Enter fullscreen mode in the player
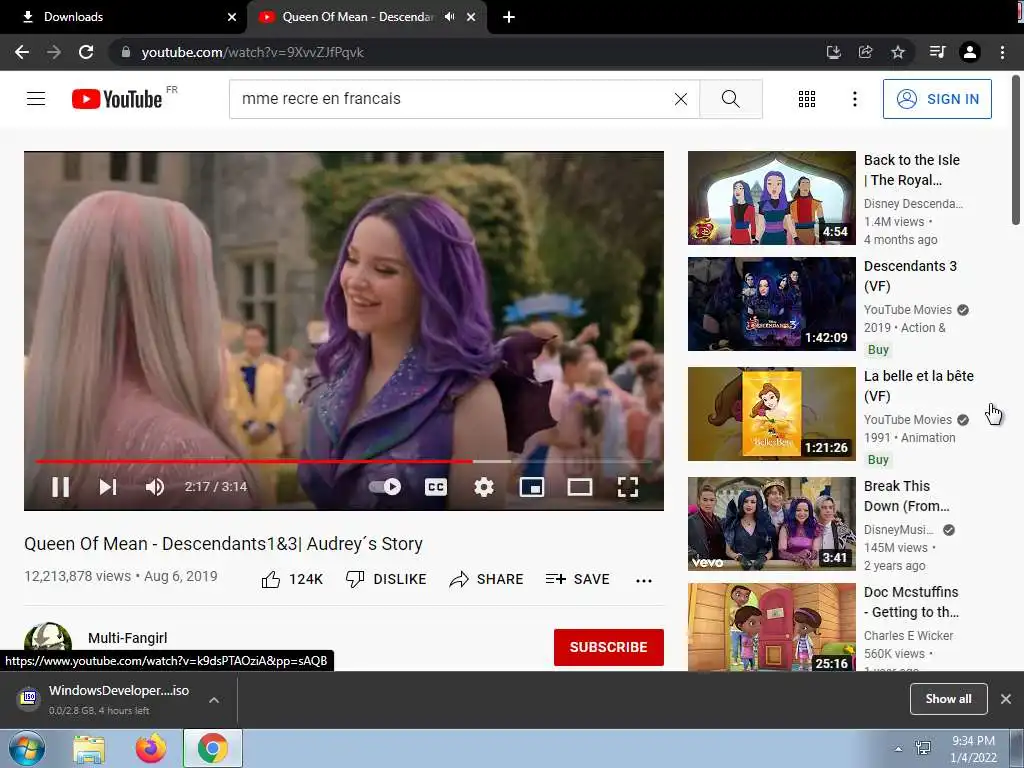Screen dimensions: 1024x768 (628, 487)
